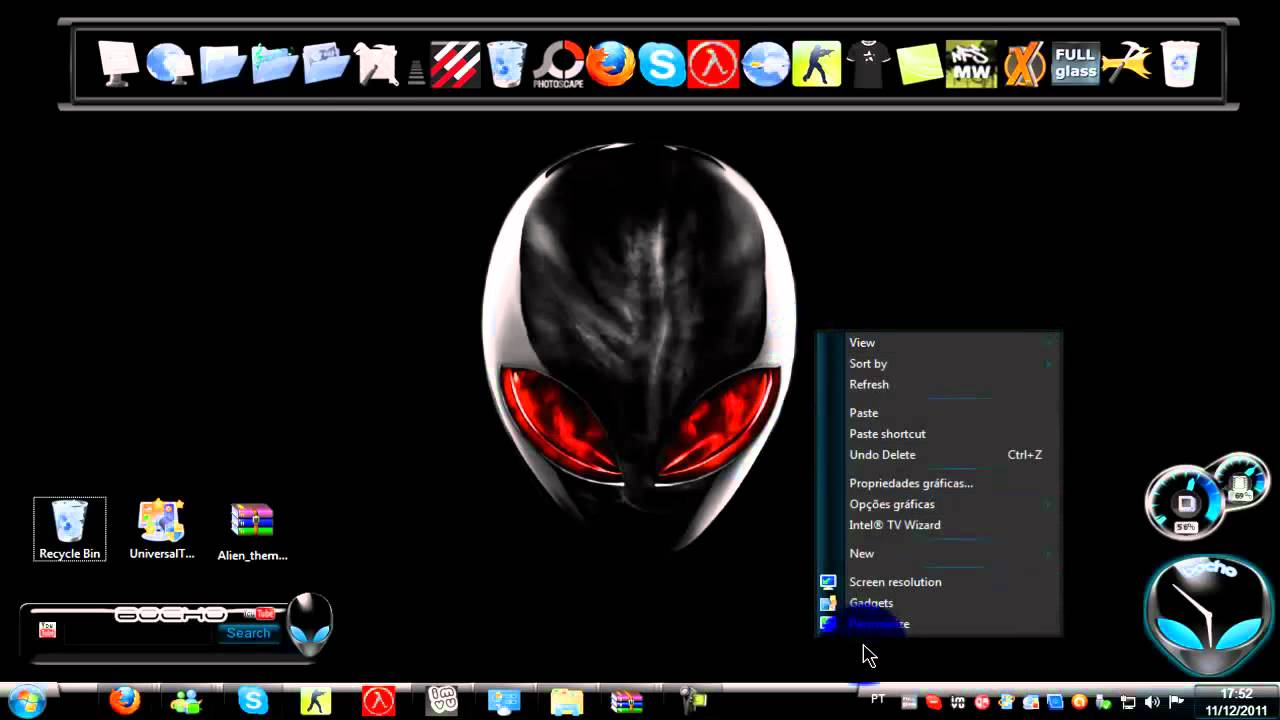Start Half-Life from the top dock
Screen dimensions: 1280x720
(713, 64)
